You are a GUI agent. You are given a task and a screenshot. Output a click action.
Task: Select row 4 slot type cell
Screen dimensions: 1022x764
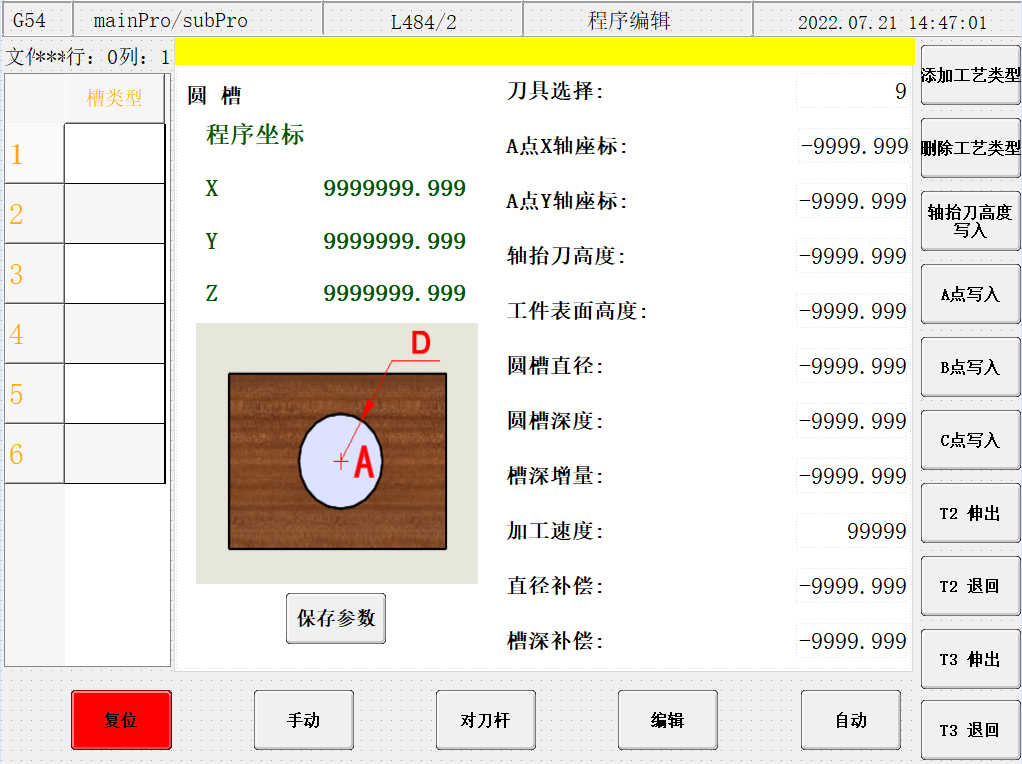[x=115, y=334]
